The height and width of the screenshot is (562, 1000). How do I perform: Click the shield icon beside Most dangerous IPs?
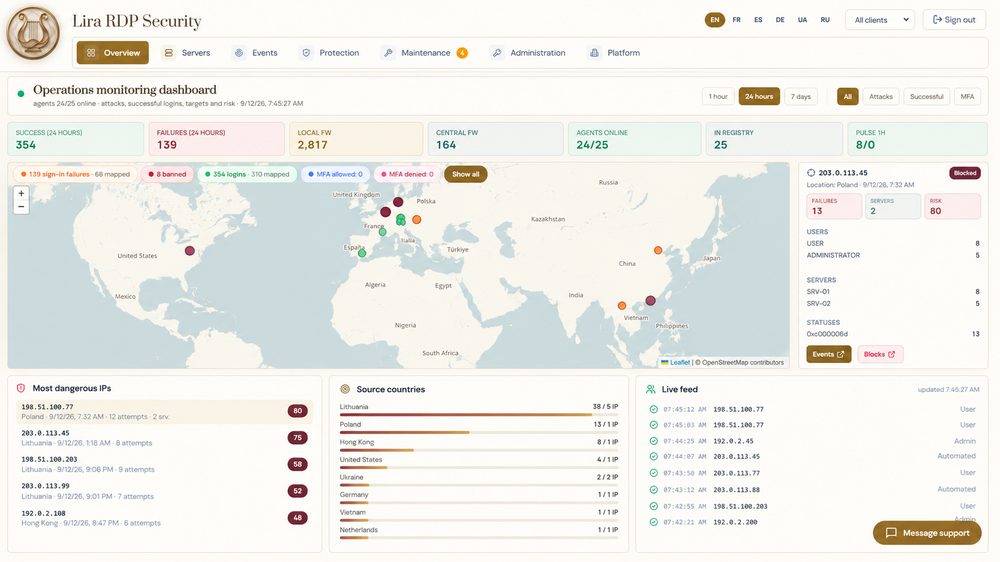point(21,388)
